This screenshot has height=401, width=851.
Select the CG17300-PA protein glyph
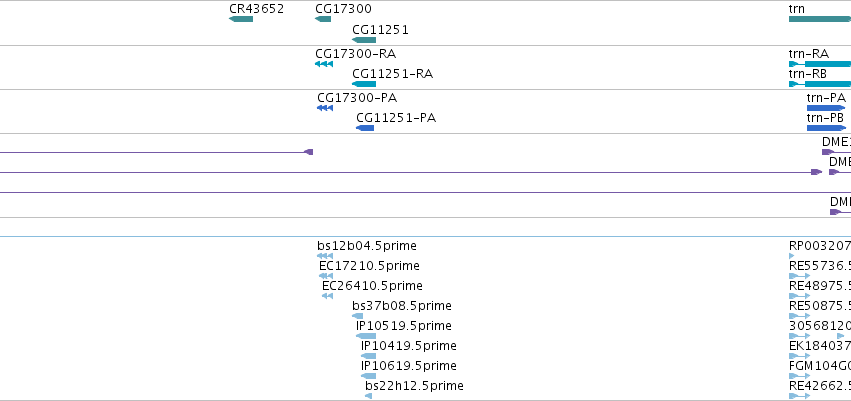tap(325, 108)
